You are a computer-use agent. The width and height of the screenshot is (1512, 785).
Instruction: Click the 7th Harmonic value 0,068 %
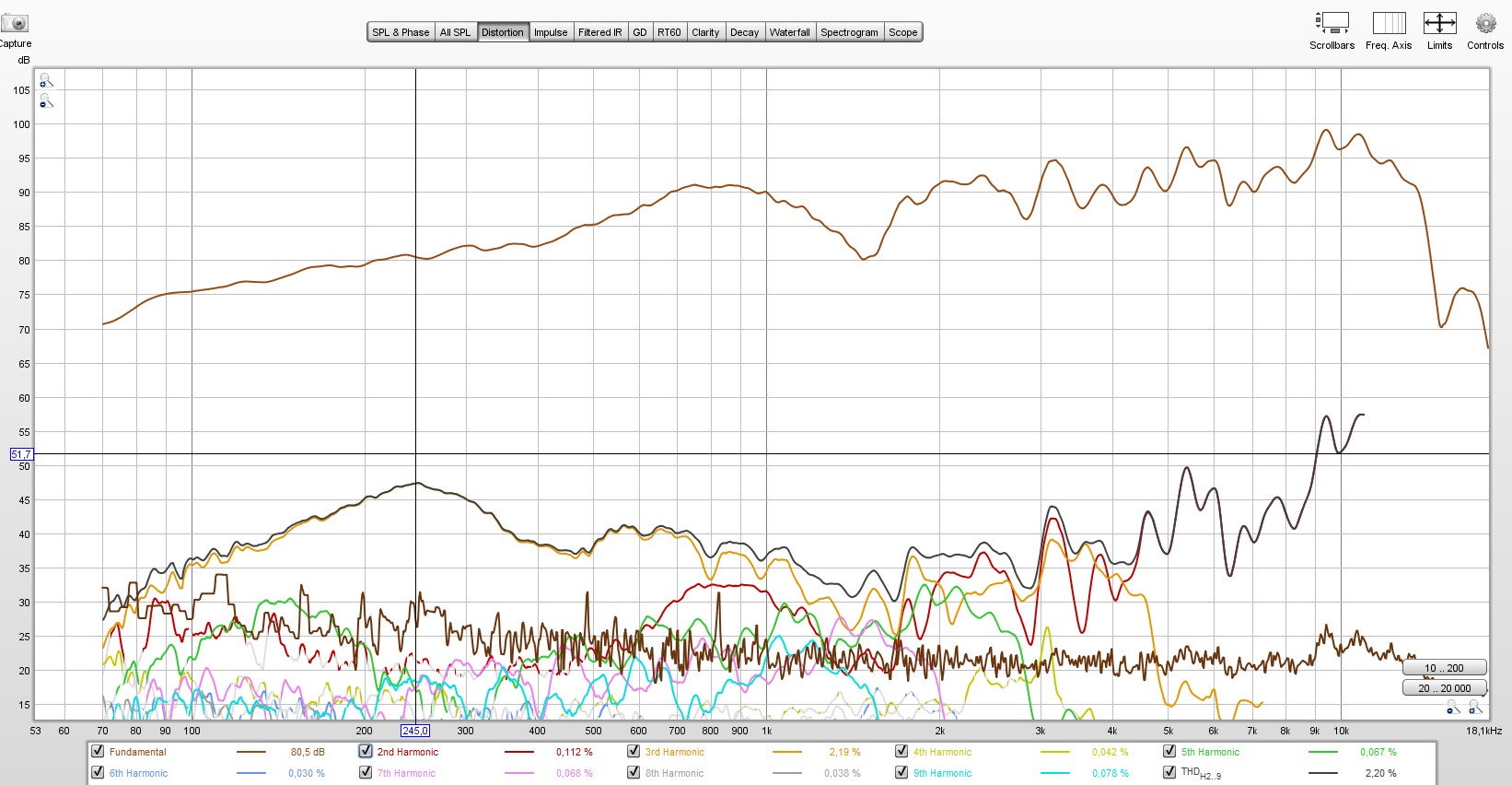[575, 773]
